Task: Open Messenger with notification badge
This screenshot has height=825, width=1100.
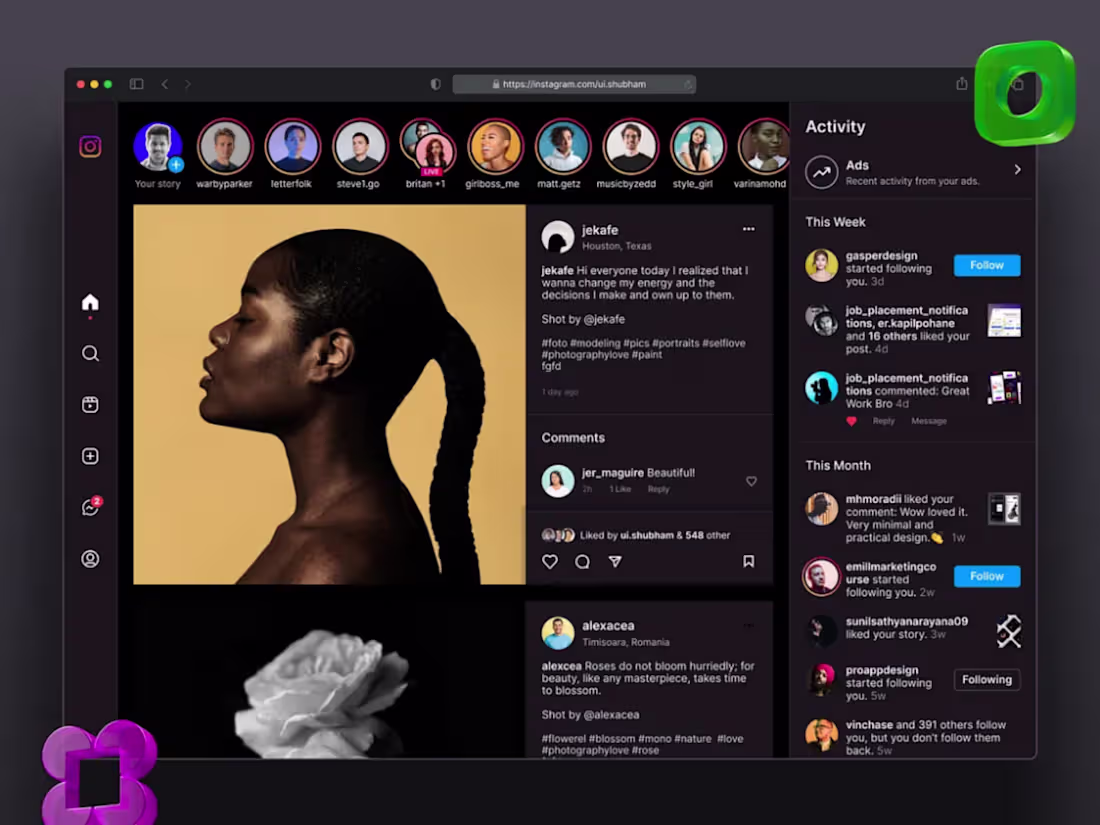Action: point(91,506)
